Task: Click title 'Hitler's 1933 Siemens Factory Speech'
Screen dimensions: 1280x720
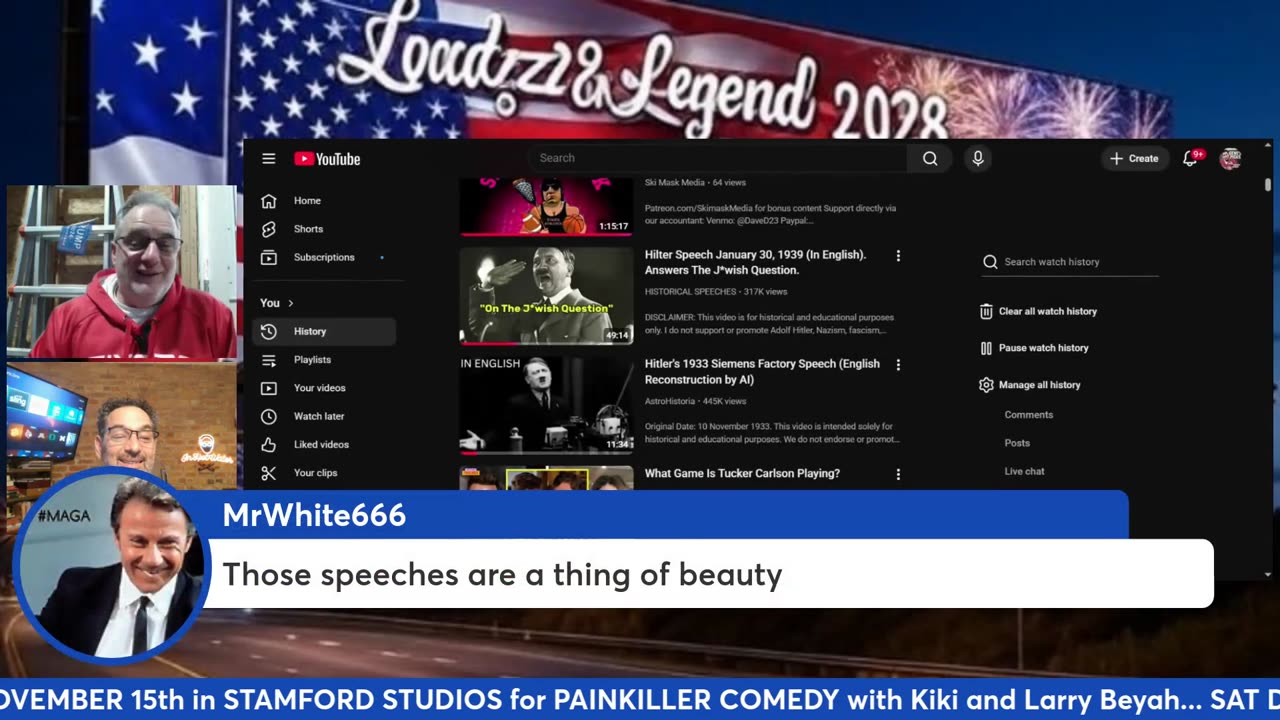Action: [762, 372]
